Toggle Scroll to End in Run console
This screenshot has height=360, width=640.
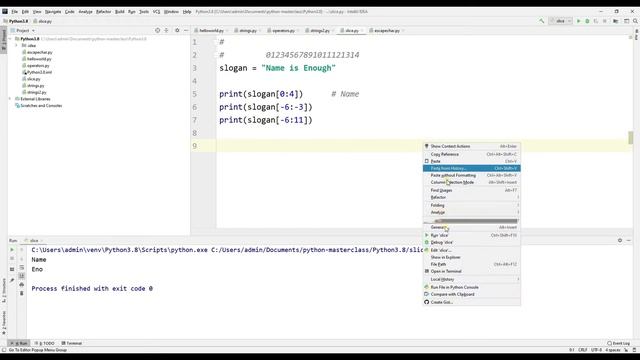click(22, 276)
